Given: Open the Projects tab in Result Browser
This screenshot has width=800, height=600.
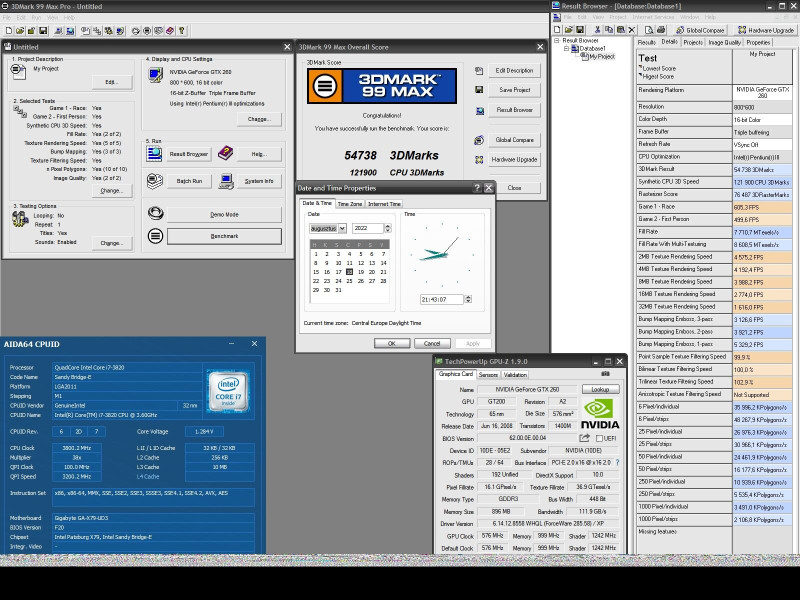Looking at the screenshot, I should point(693,42).
